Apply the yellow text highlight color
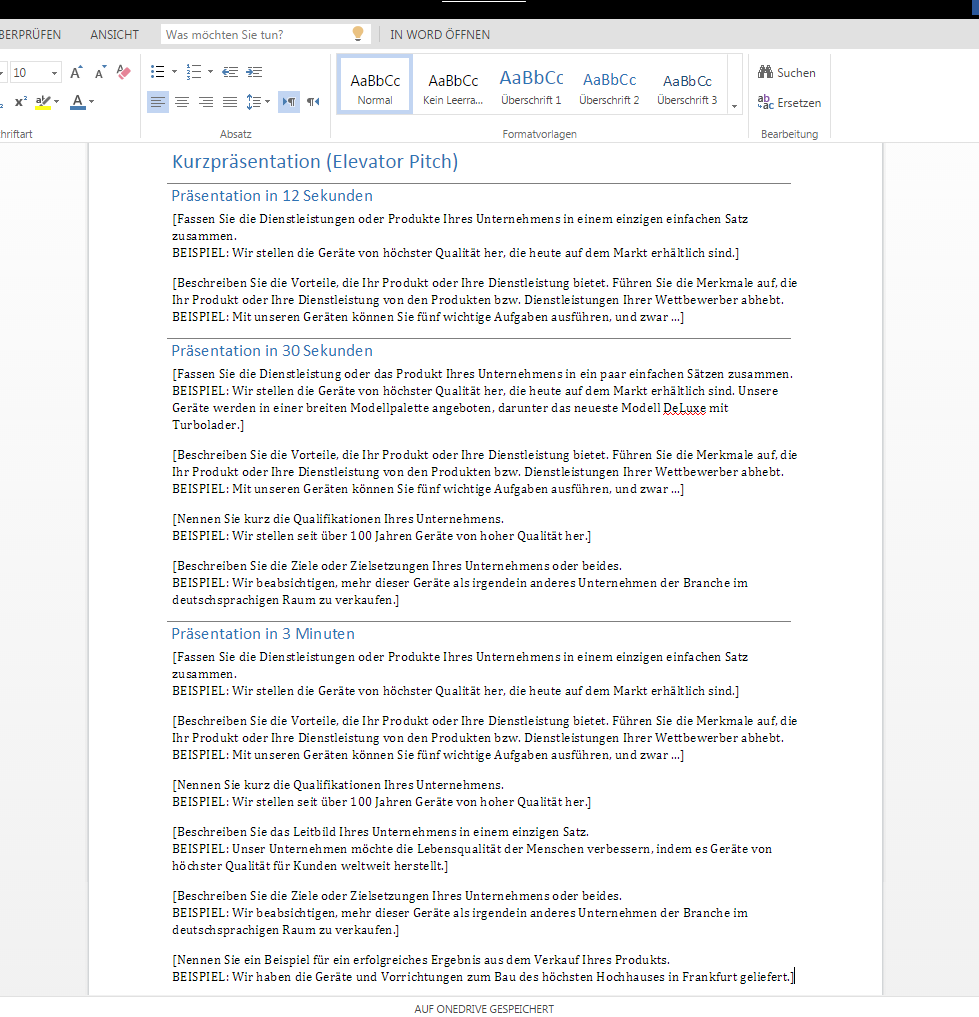 click(x=42, y=102)
